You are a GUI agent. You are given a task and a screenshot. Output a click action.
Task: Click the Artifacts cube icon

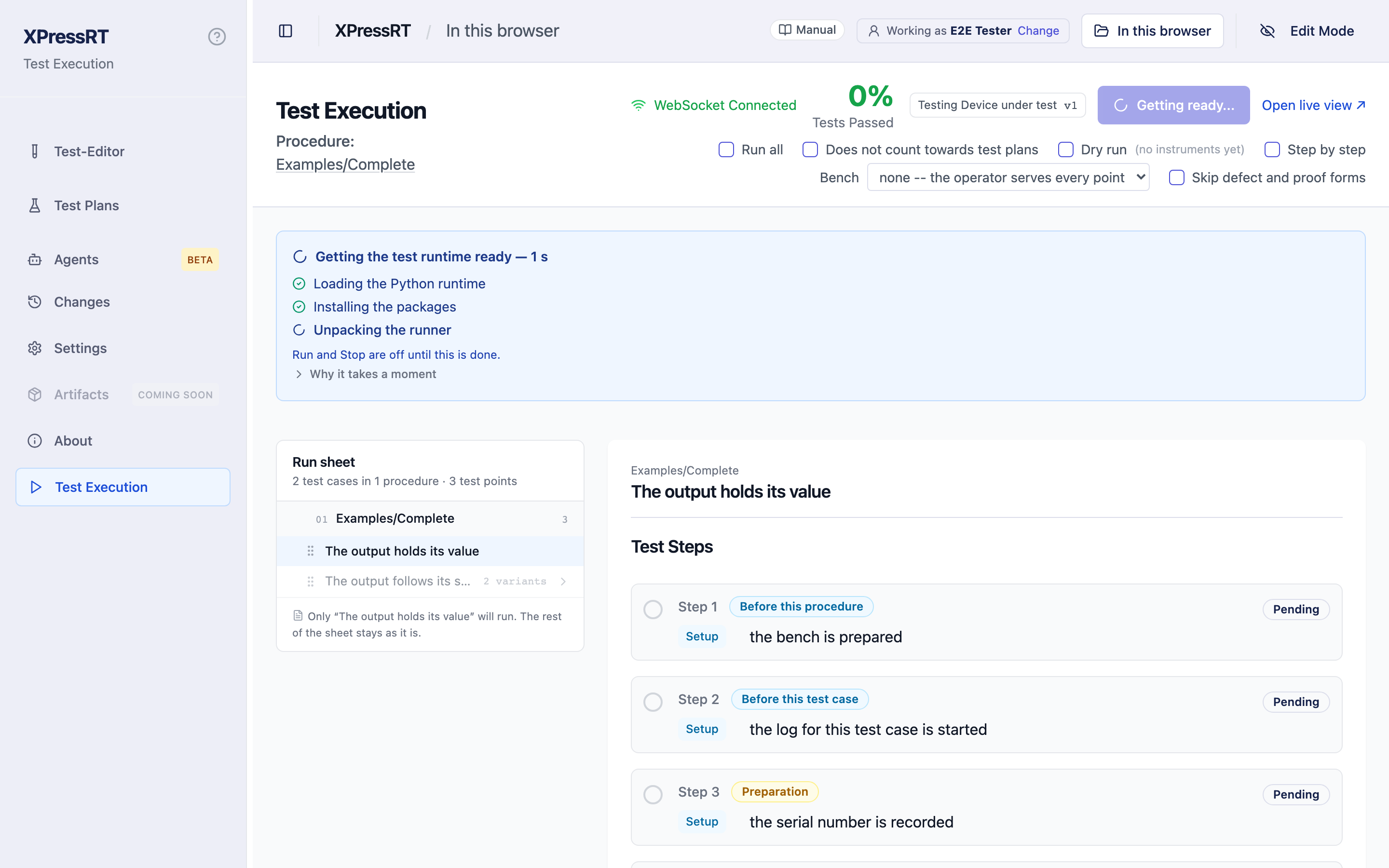(35, 395)
